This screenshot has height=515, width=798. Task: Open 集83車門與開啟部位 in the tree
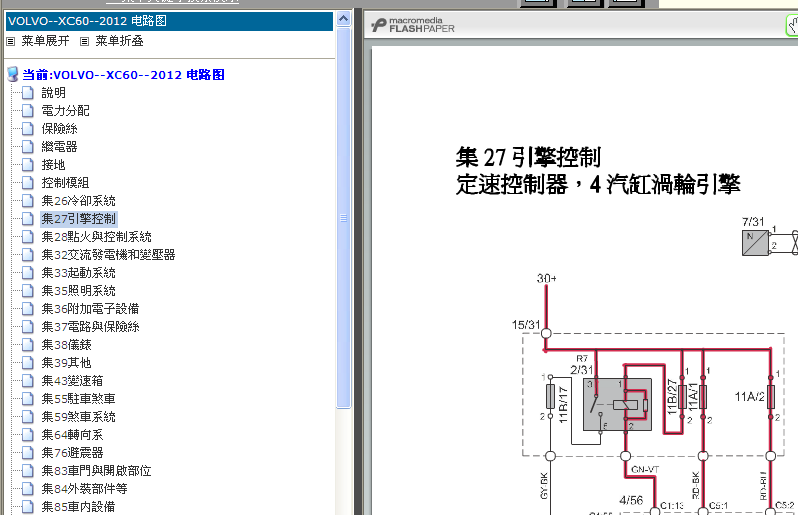96,471
